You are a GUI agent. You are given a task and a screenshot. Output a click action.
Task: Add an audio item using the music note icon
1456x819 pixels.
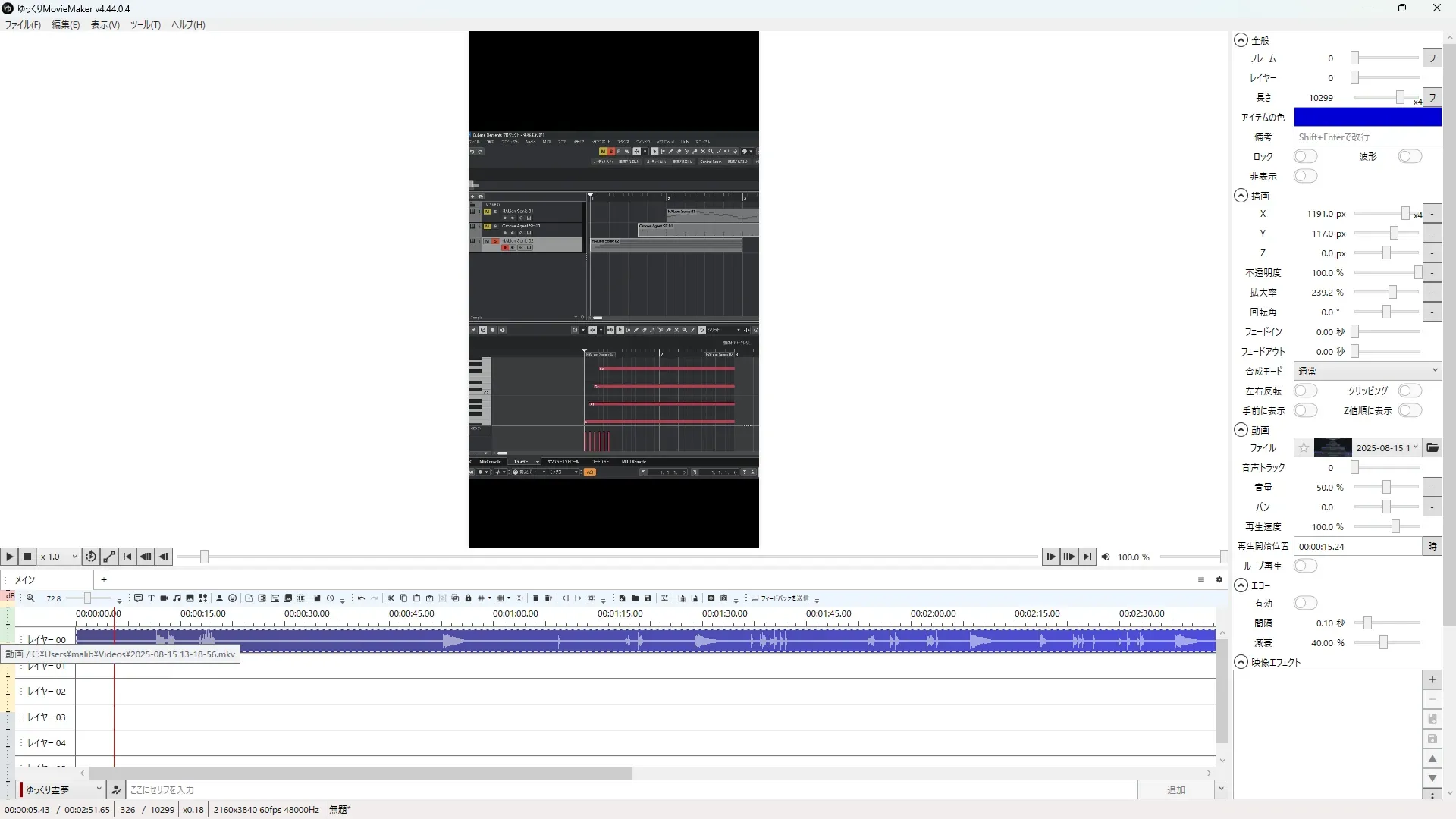coord(177,598)
